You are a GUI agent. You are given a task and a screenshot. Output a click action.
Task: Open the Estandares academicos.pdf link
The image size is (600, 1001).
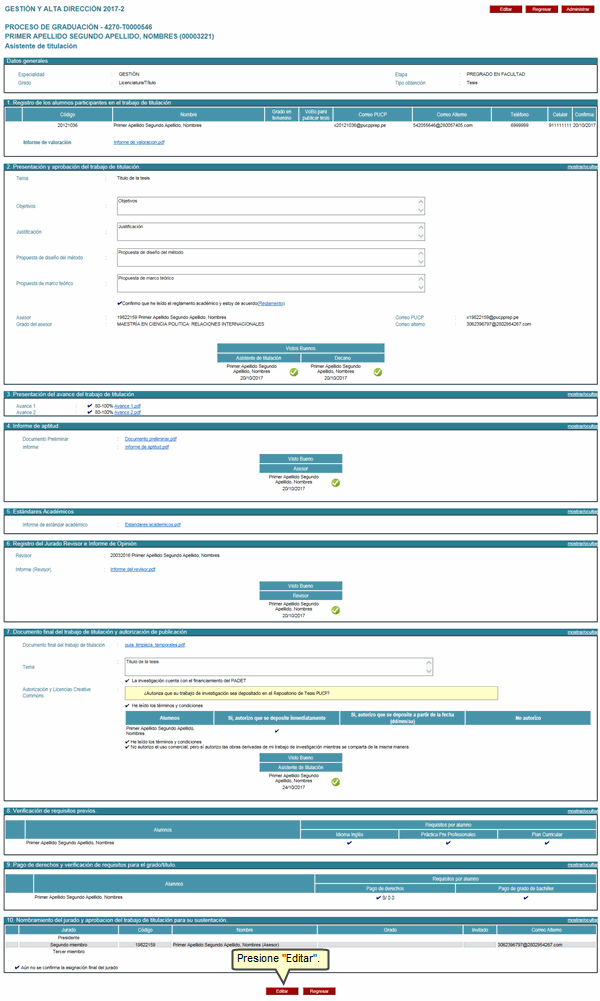(x=153, y=525)
